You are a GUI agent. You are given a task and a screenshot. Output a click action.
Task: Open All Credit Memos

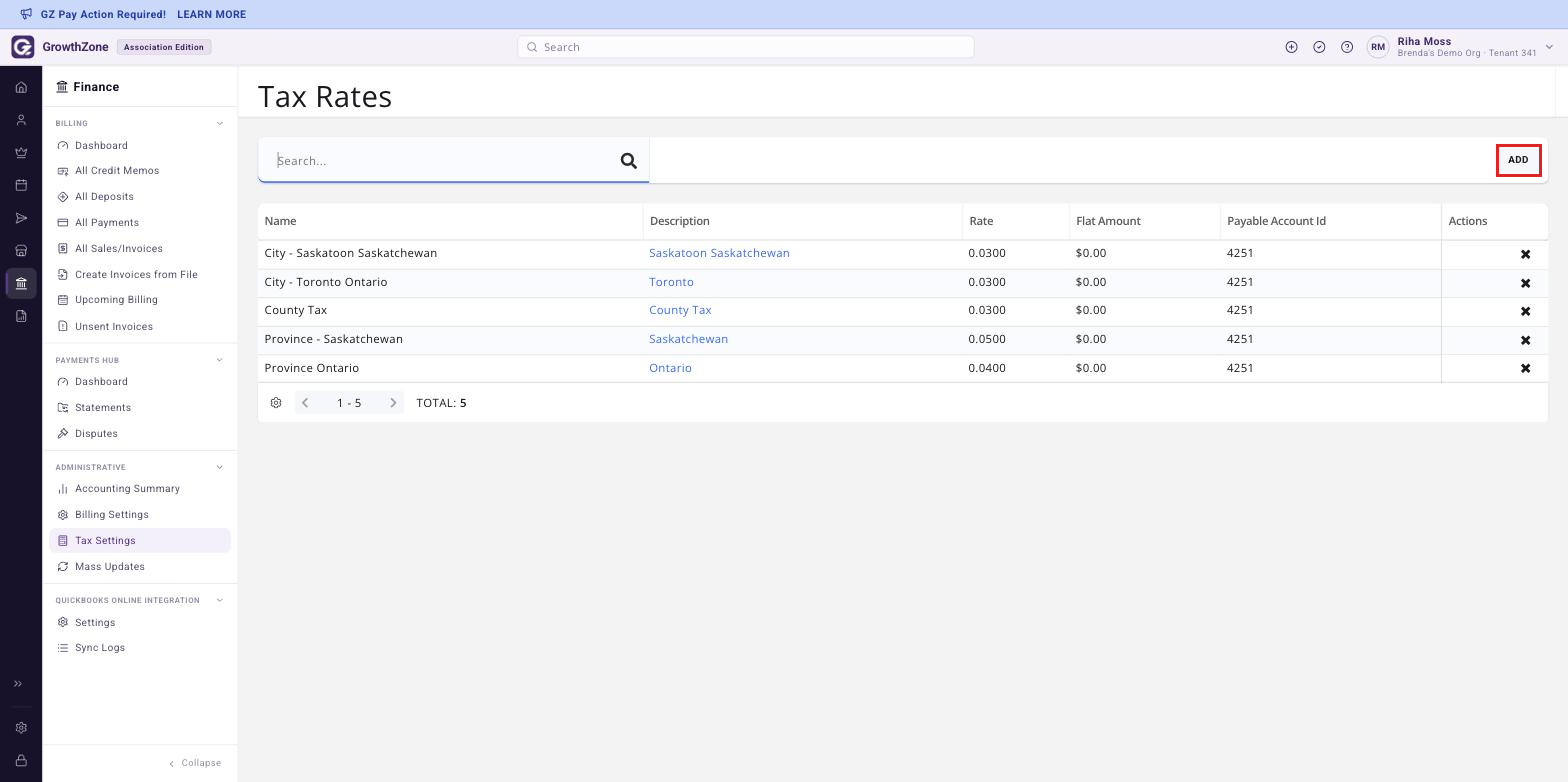[x=117, y=171]
